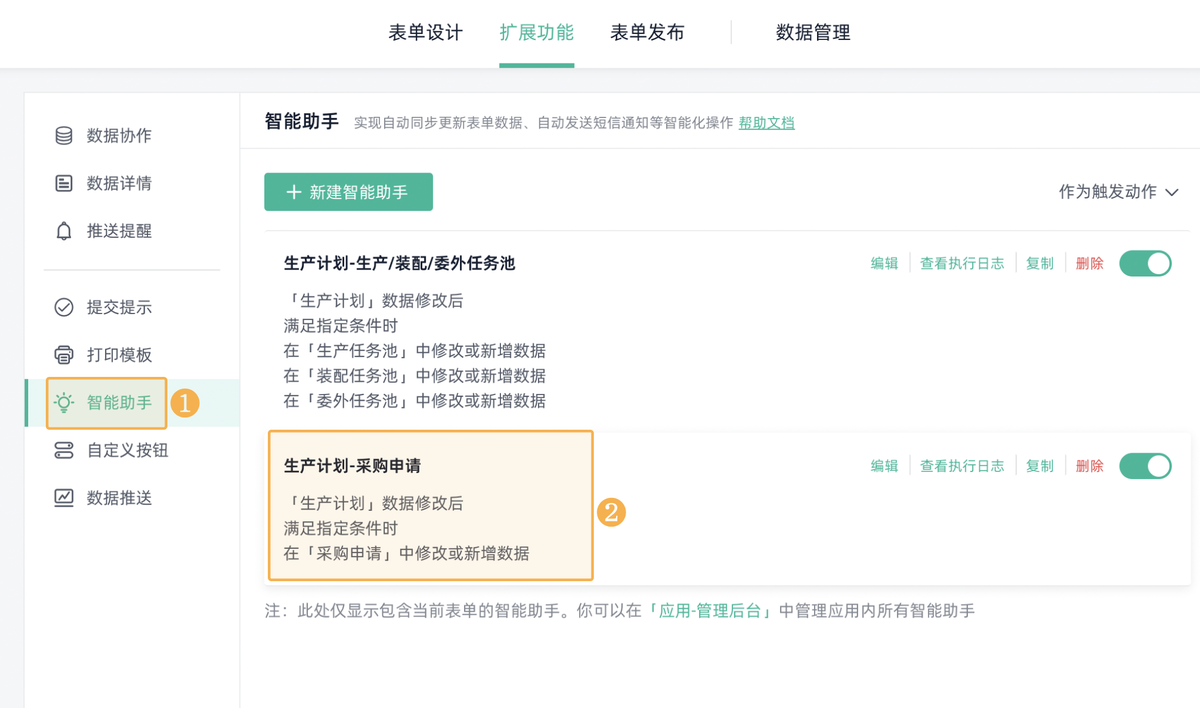This screenshot has width=1200, height=708.
Task: Click 编辑 for 生产计划-采购申请 assistant
Action: [x=884, y=466]
